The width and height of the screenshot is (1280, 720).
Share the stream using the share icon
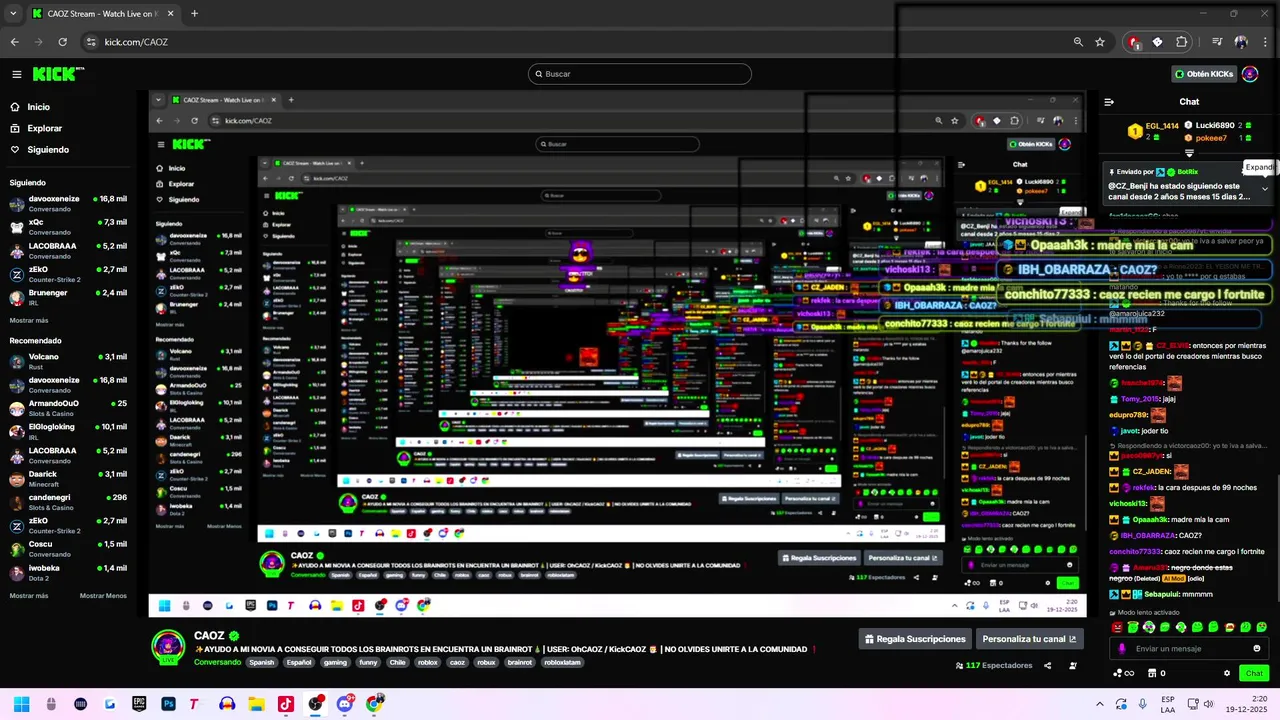(x=1048, y=666)
